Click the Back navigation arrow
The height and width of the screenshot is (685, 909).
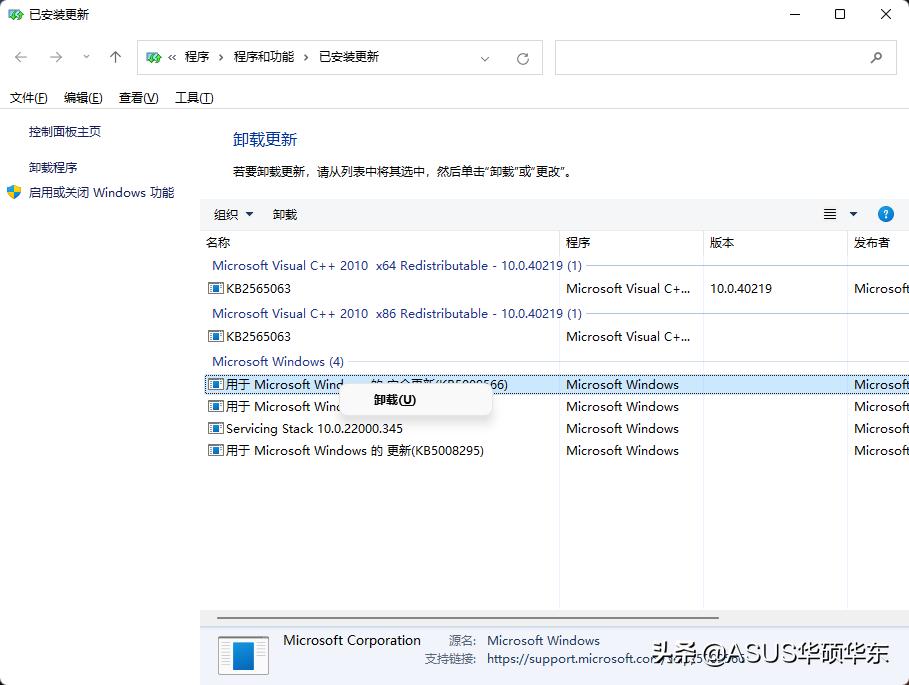pyautogui.click(x=20, y=57)
